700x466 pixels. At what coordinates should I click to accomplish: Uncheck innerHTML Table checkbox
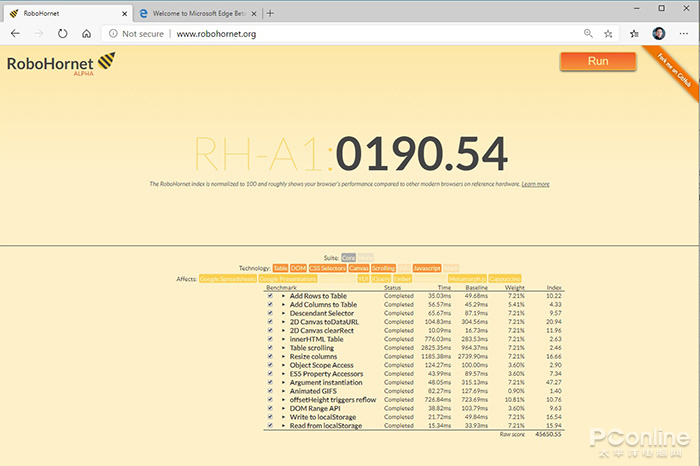(x=270, y=339)
